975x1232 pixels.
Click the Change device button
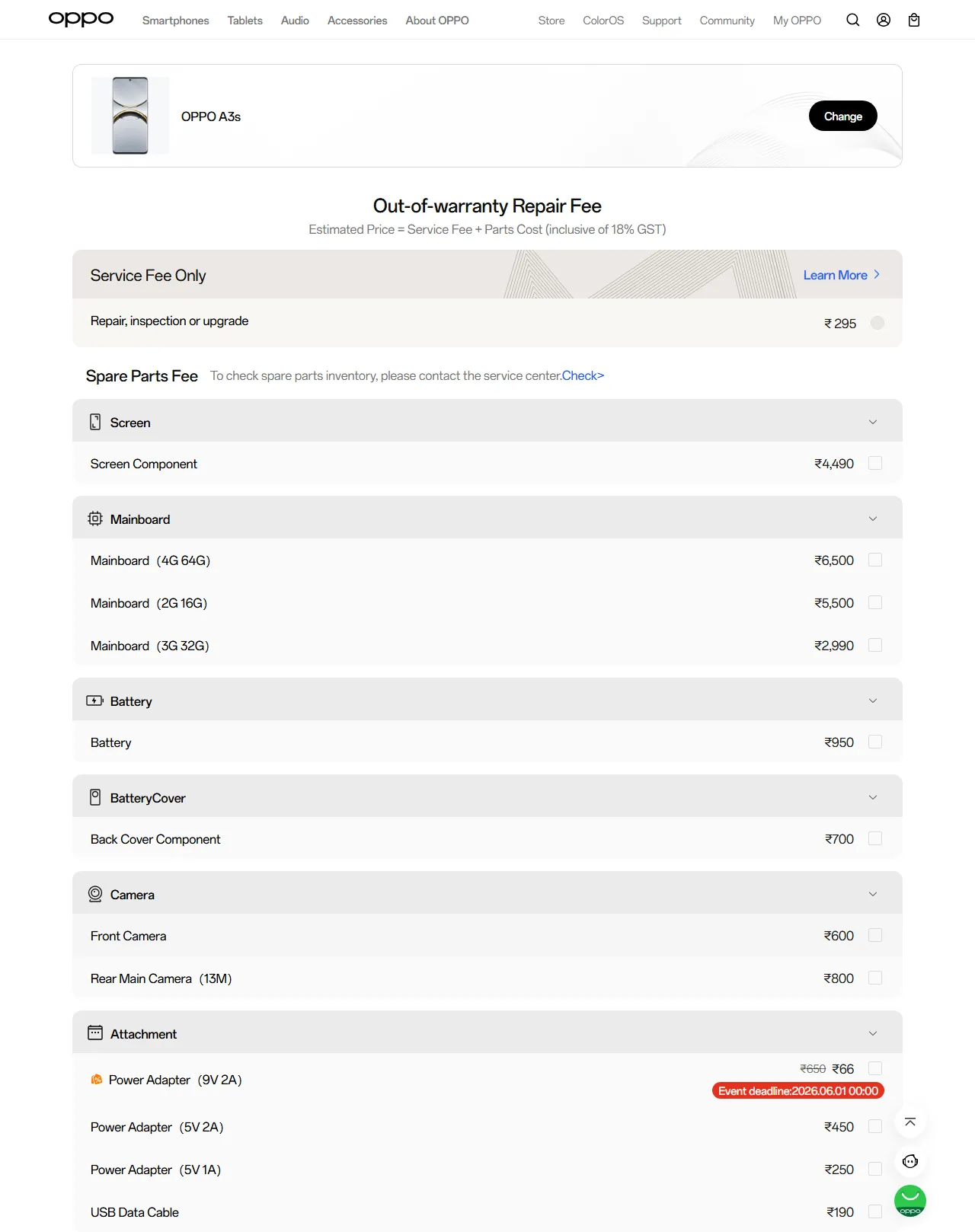pos(843,116)
